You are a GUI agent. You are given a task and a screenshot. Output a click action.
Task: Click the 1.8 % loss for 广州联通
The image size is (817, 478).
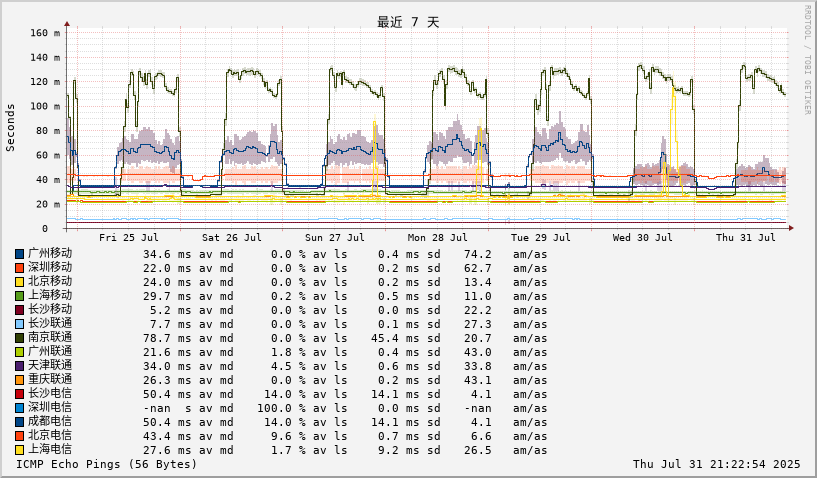click(x=288, y=353)
